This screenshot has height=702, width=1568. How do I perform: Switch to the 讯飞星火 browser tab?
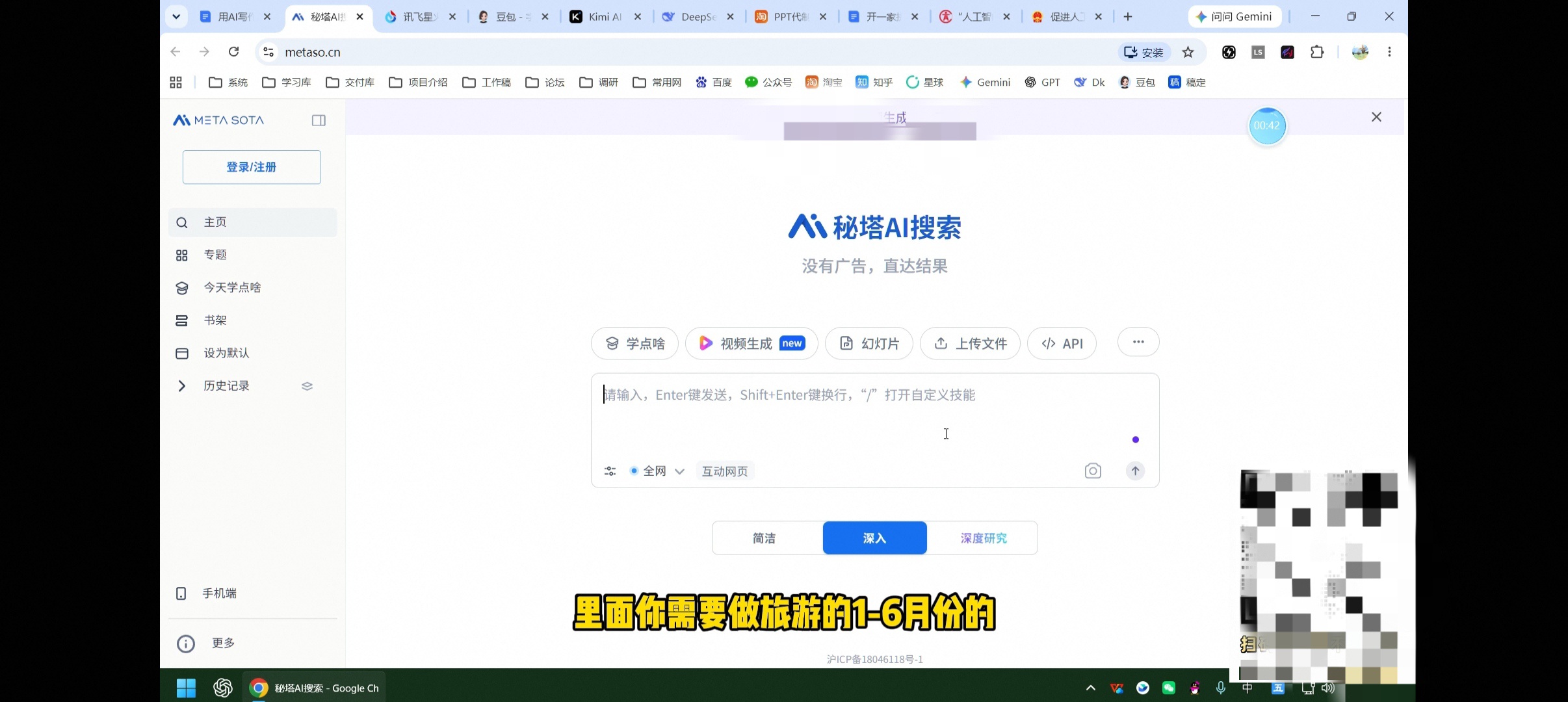click(420, 17)
